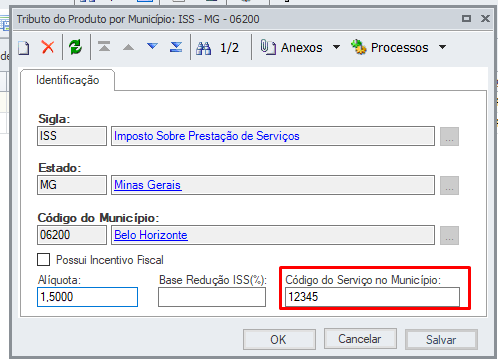The height and width of the screenshot is (361, 498).
Task: Click the Código do Município field 06200
Action: click(72, 235)
